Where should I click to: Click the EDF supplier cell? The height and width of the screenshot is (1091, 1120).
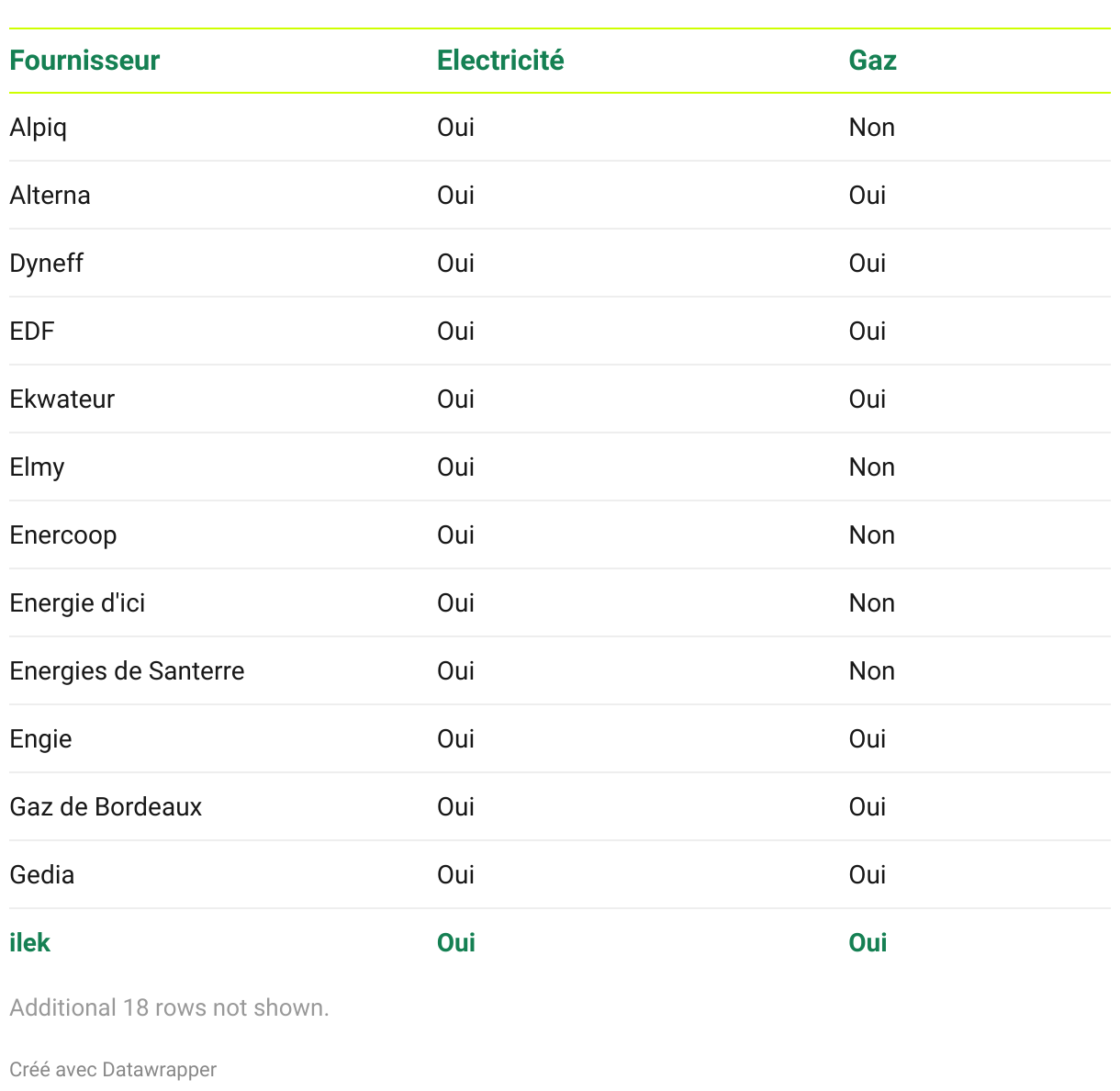(x=32, y=332)
